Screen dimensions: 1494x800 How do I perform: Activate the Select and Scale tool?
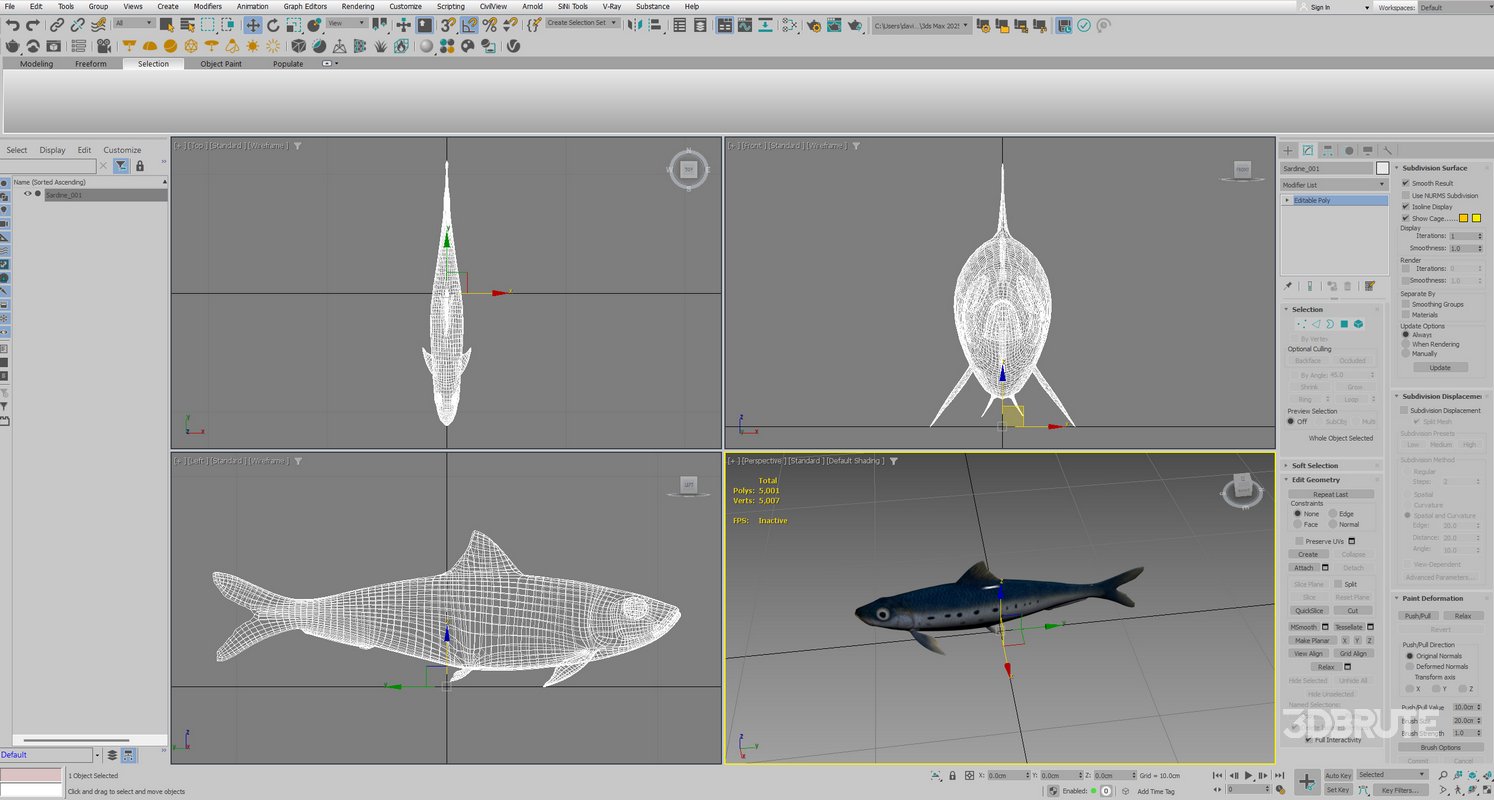[x=292, y=24]
